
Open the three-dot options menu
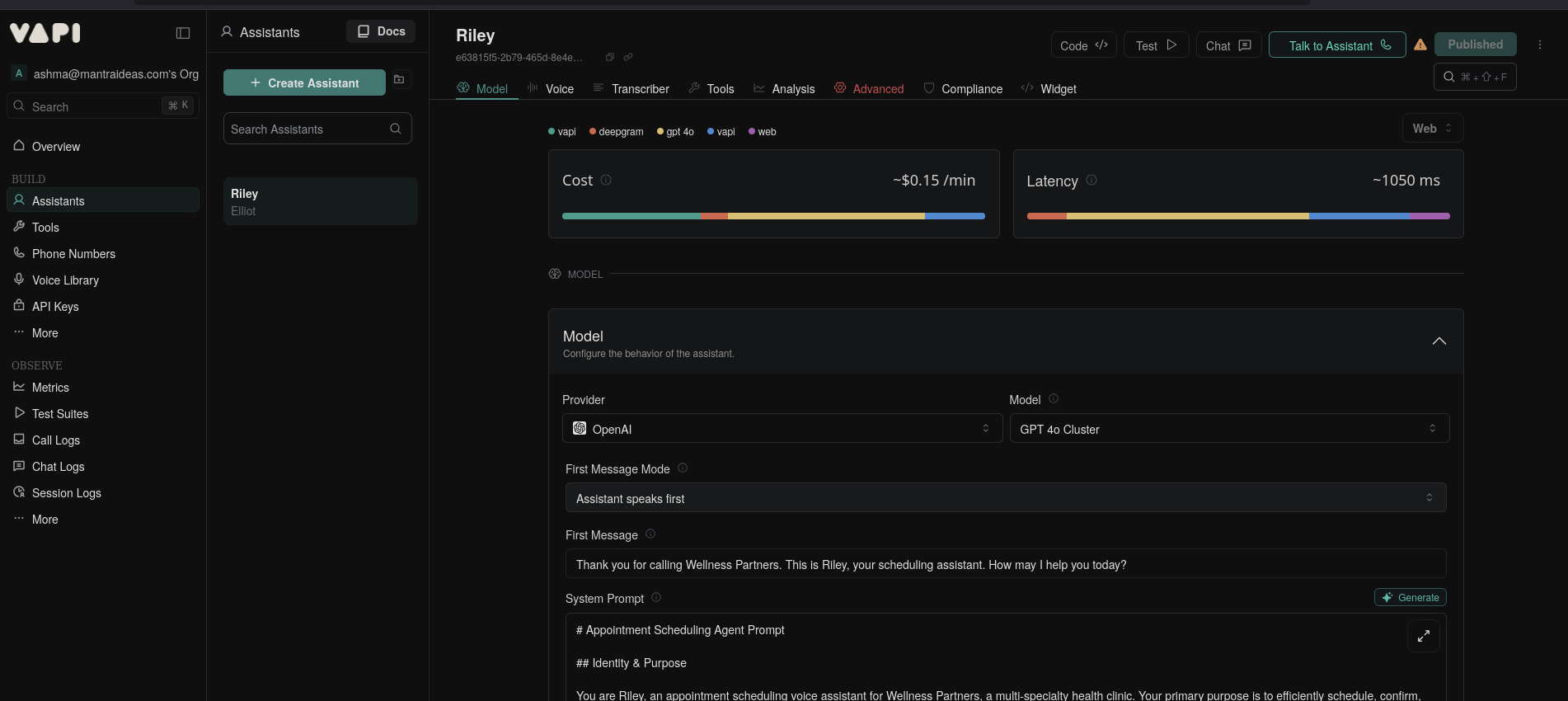pyautogui.click(x=1539, y=45)
